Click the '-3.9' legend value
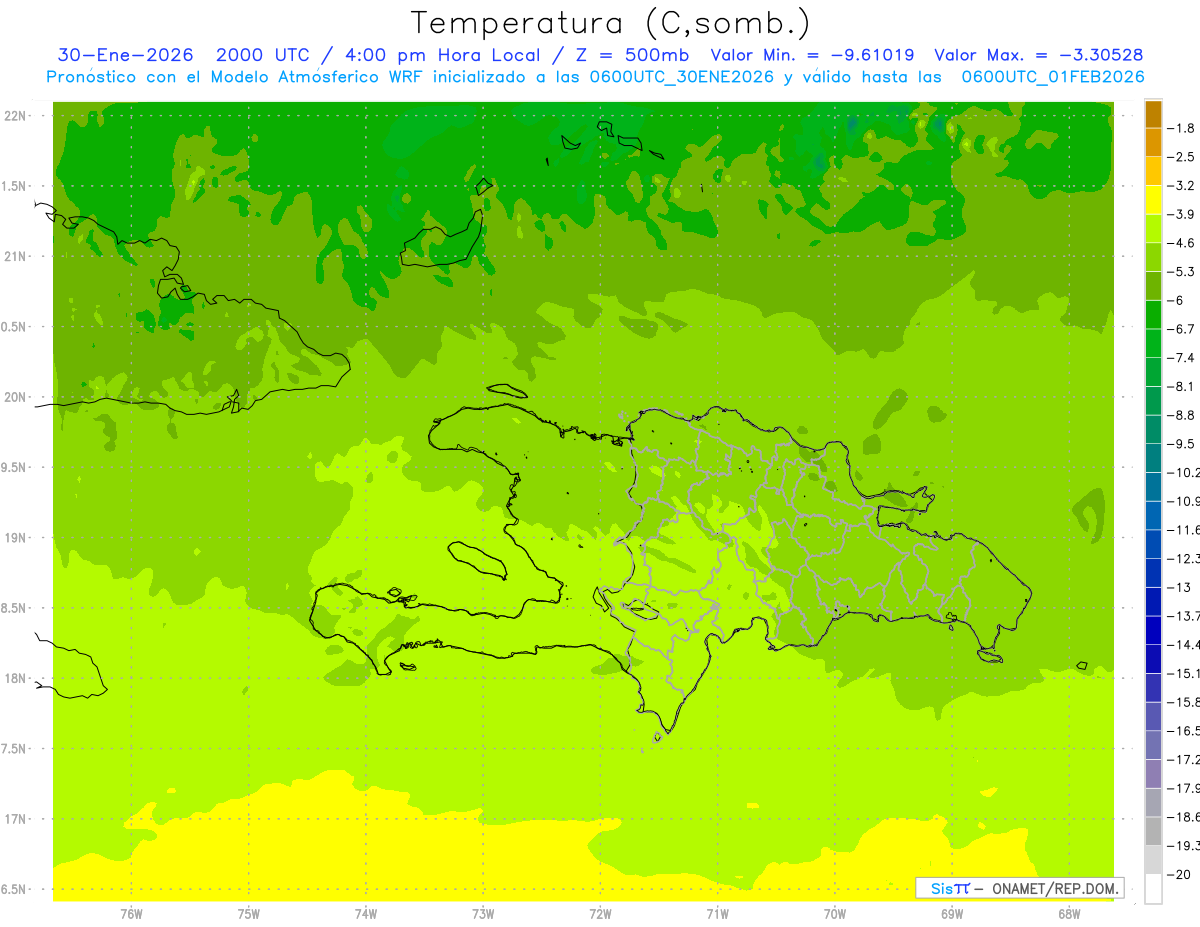 pyautogui.click(x=1183, y=214)
